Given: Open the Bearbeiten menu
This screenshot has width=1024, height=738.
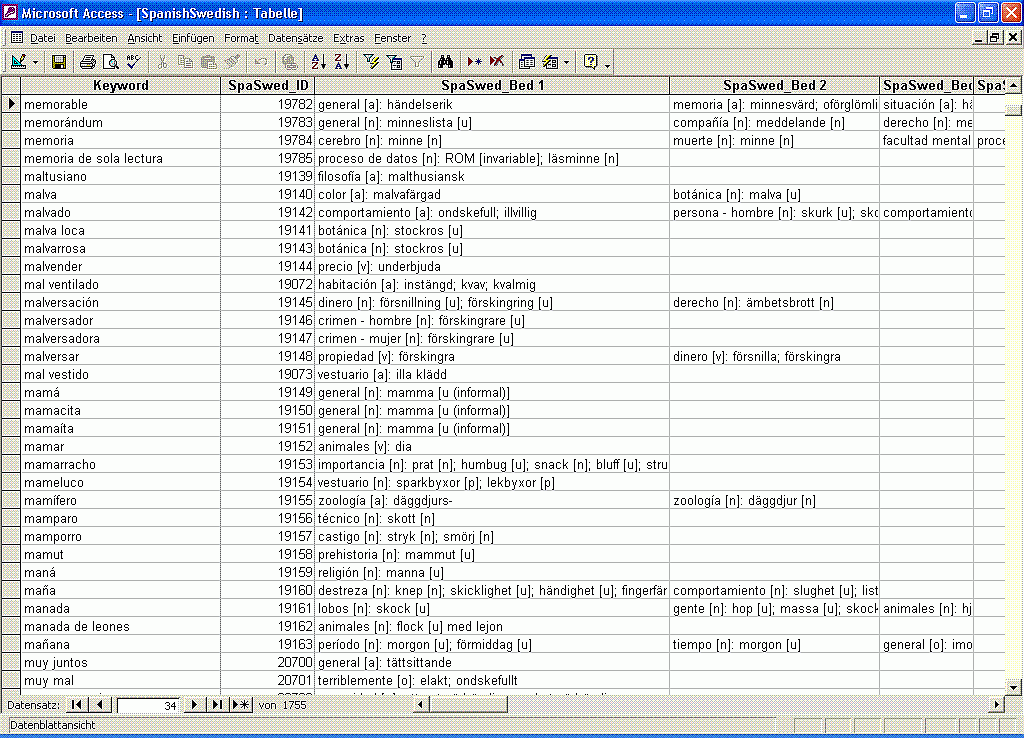Looking at the screenshot, I should pyautogui.click(x=91, y=38).
